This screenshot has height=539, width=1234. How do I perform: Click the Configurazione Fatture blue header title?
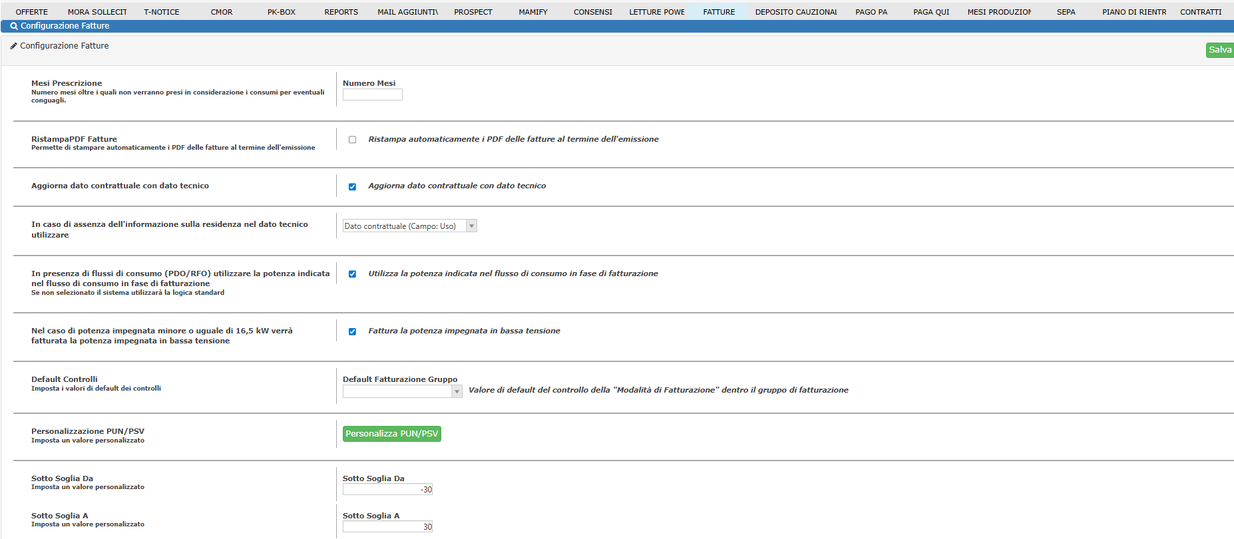coord(67,26)
